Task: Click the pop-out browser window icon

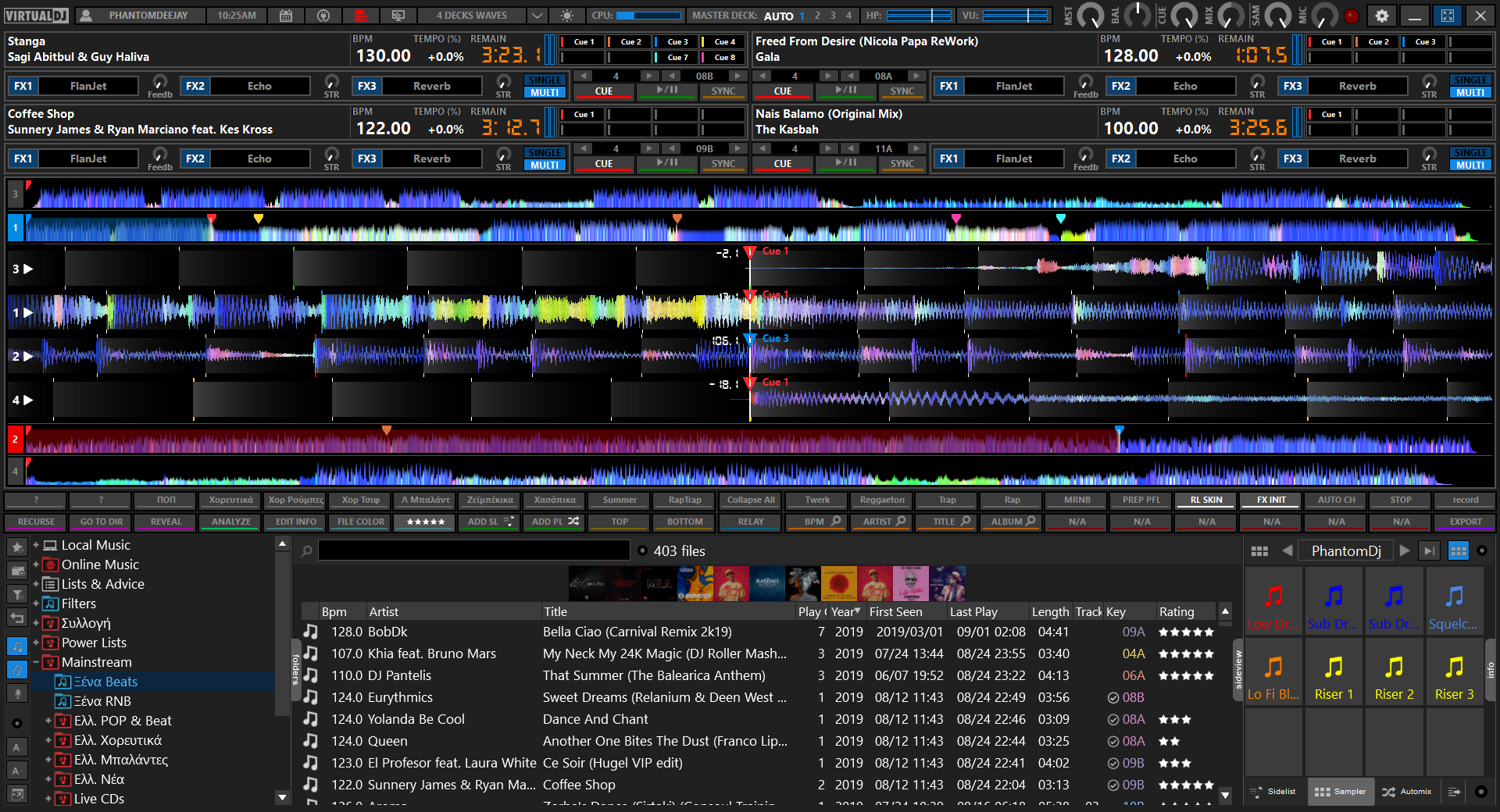Action: [17, 794]
